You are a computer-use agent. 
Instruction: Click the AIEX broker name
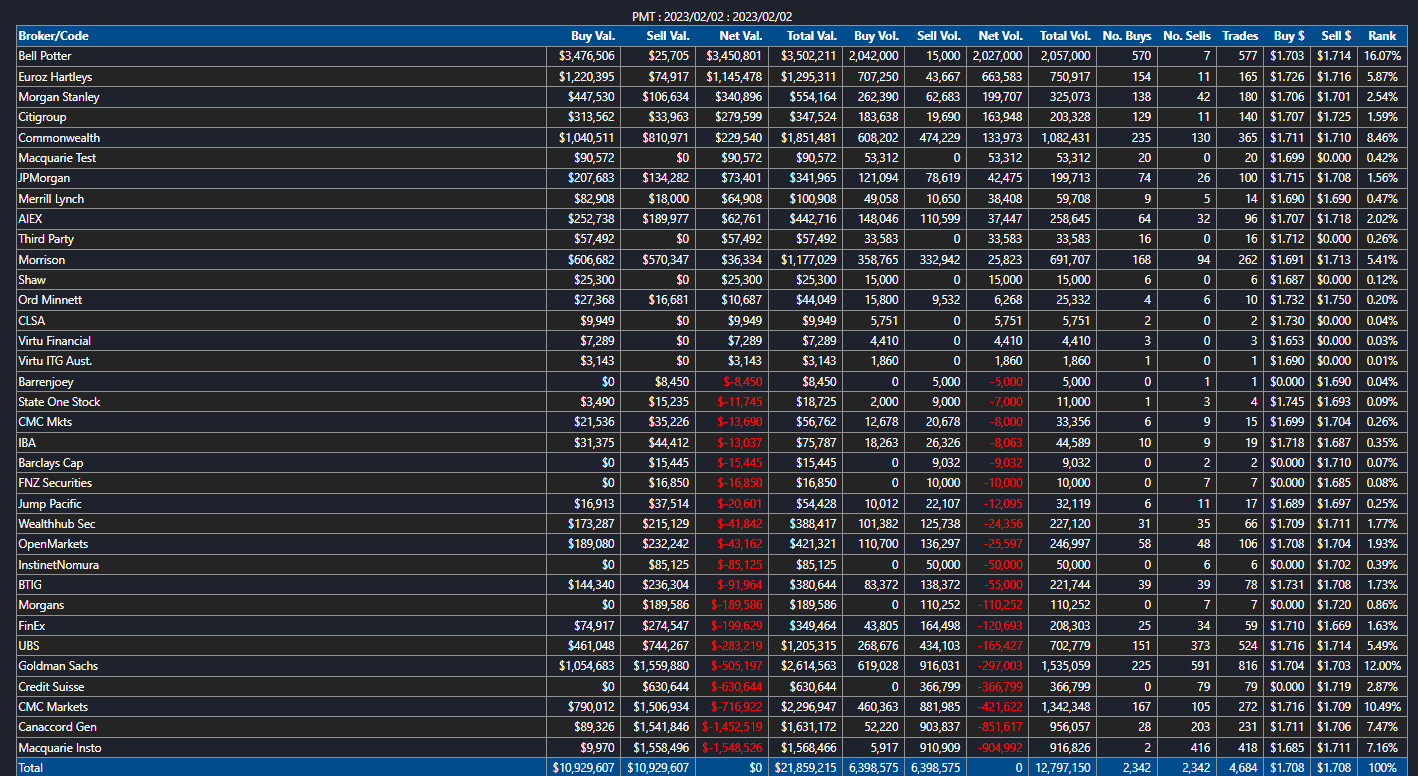coord(30,219)
